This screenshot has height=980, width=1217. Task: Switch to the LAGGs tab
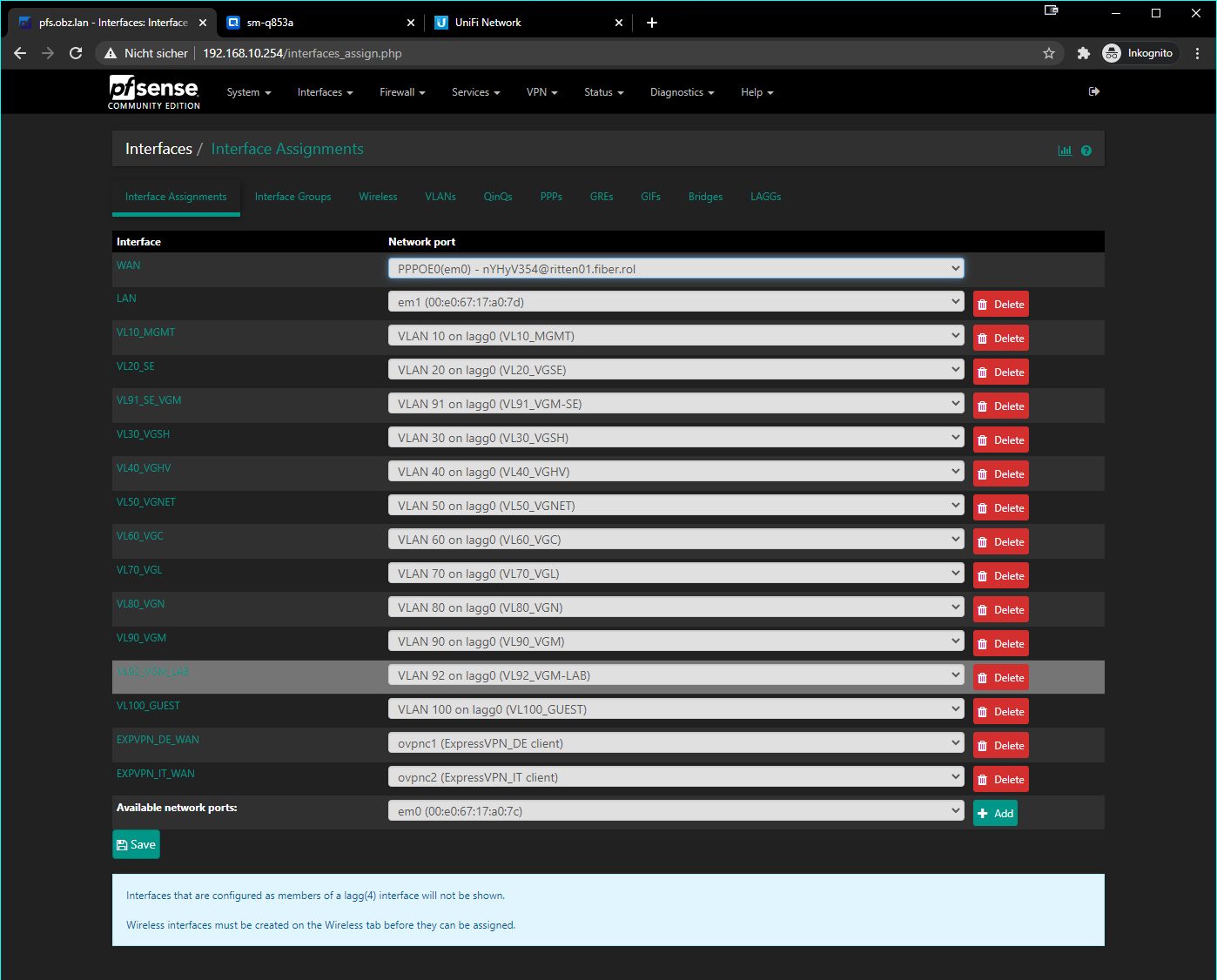(766, 197)
